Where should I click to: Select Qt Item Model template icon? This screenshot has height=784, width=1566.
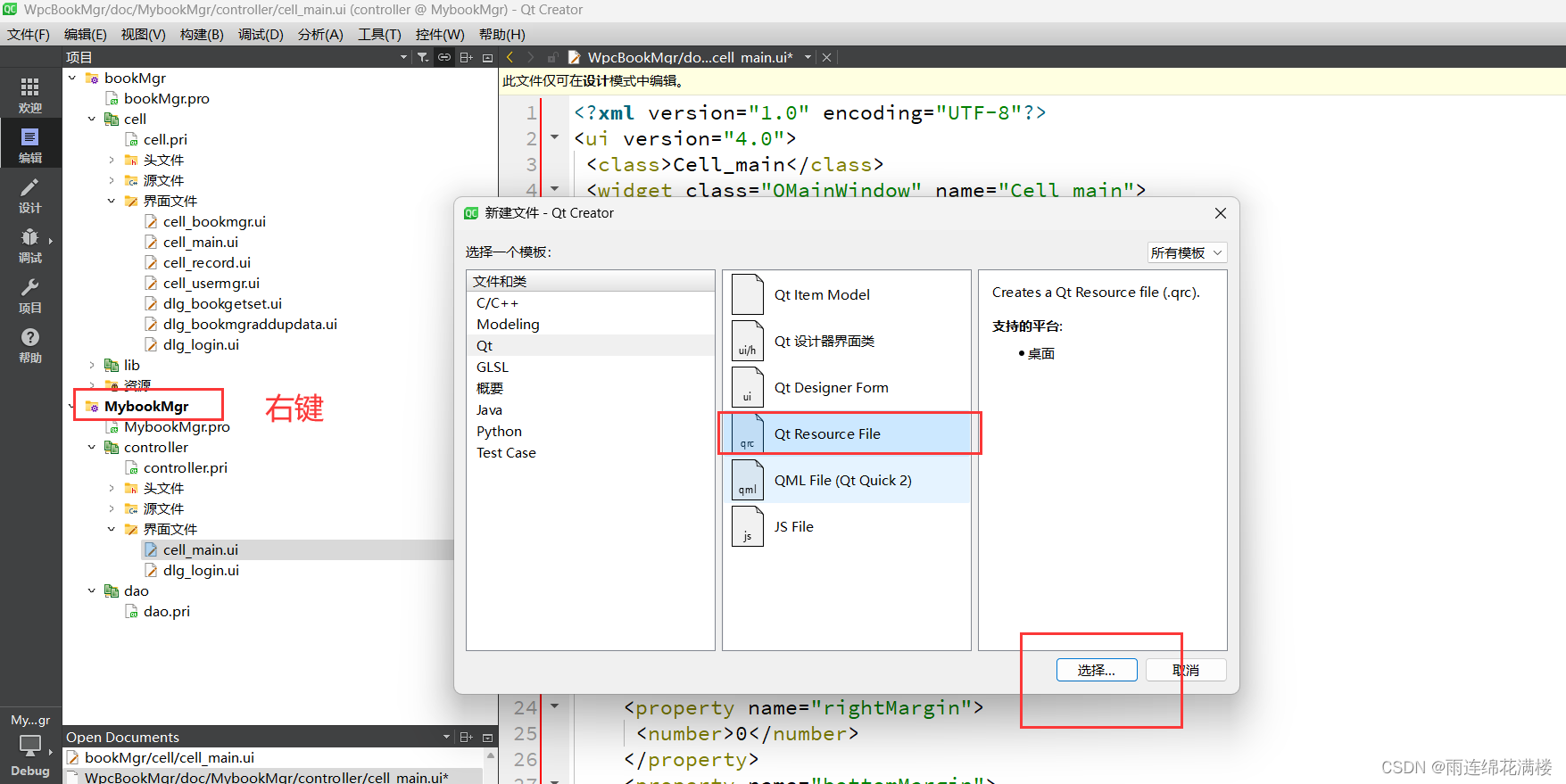[748, 294]
